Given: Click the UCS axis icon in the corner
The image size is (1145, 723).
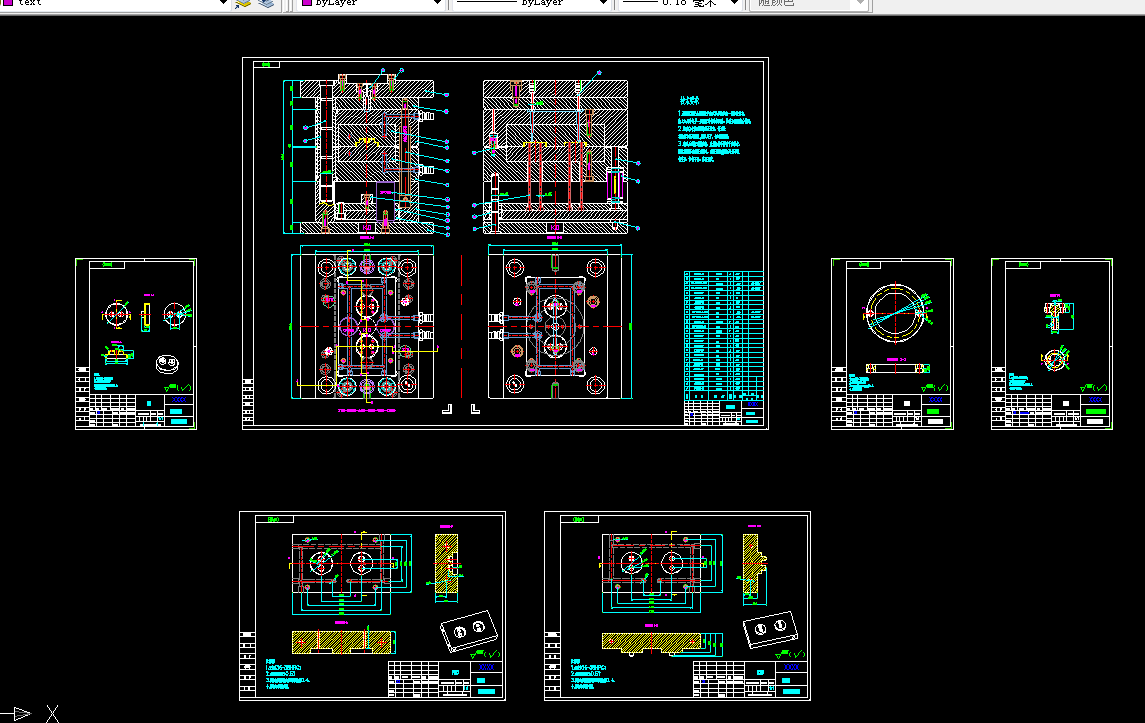Looking at the screenshot, I should click(x=29, y=713).
